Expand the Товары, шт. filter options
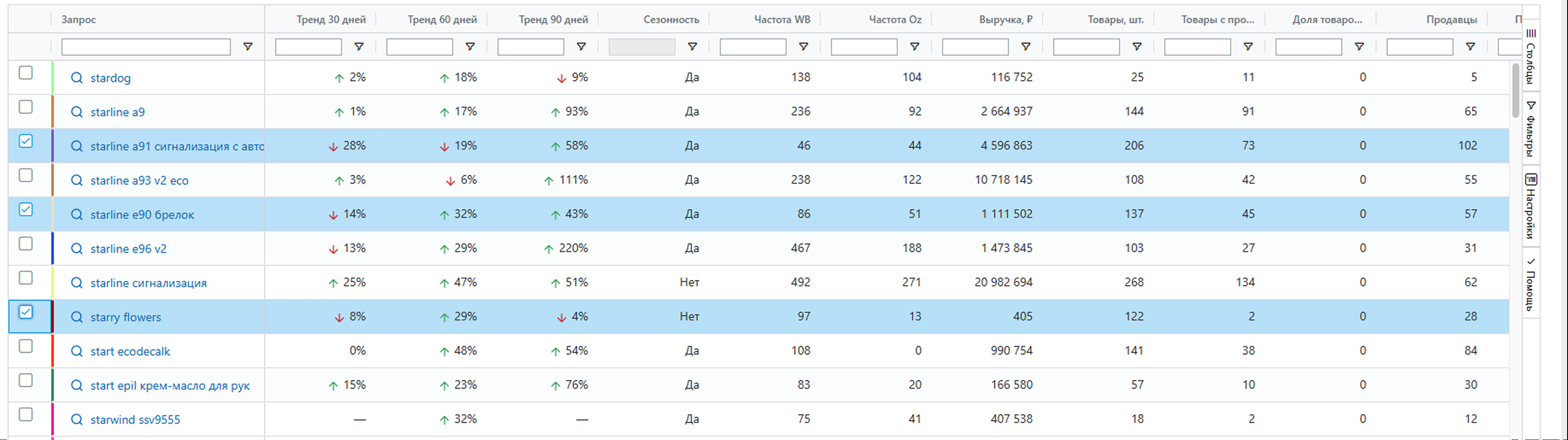Image resolution: width=1568 pixels, height=440 pixels. click(x=1136, y=47)
